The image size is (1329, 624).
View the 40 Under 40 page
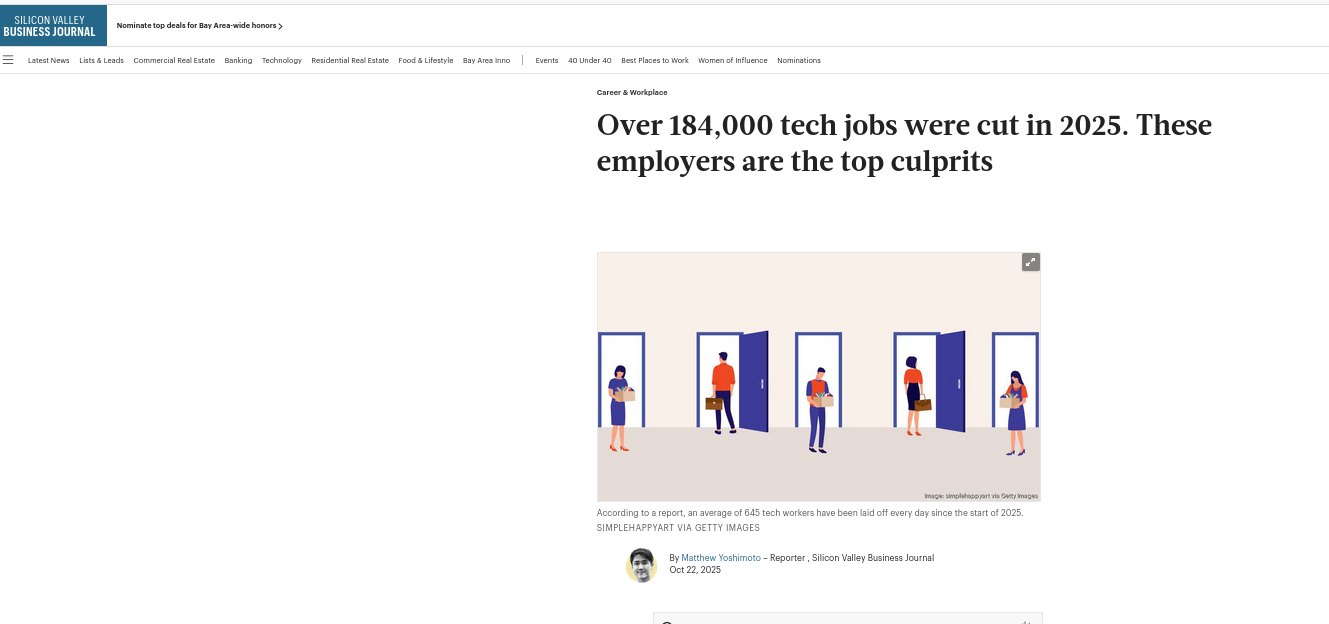pyautogui.click(x=590, y=61)
